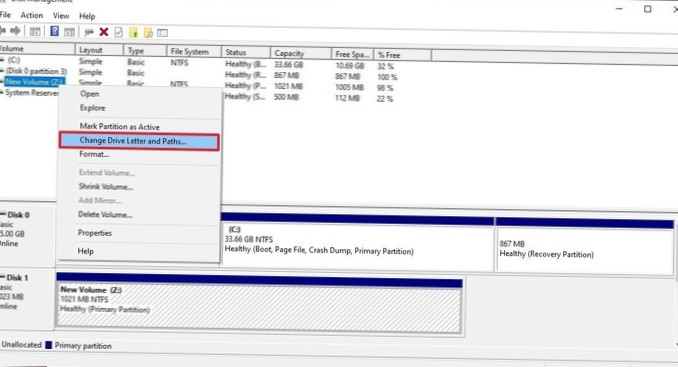Select the (C:) 33.66 GB NTFS partition block
The image size is (678, 367).
click(x=357, y=241)
